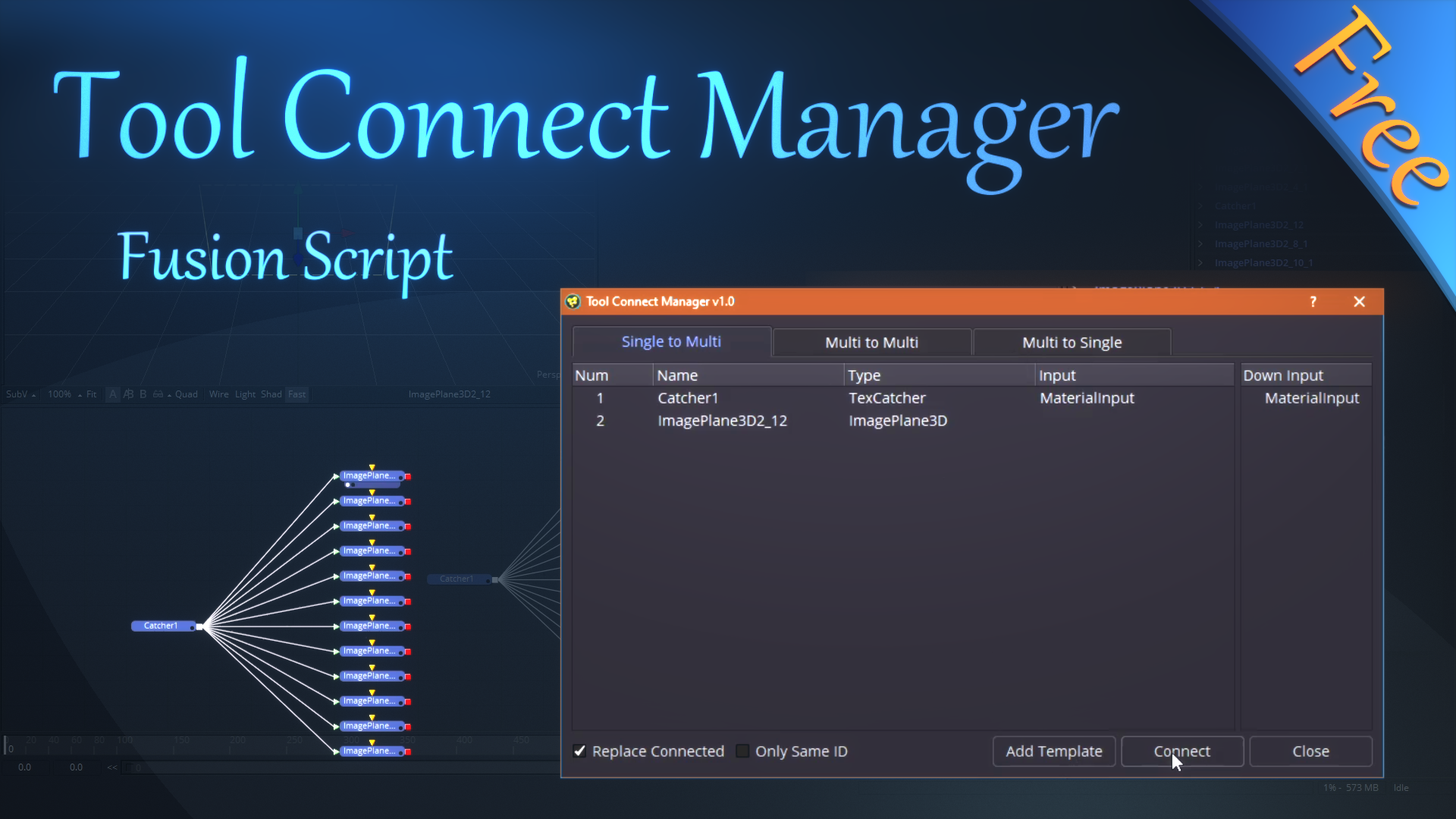Image resolution: width=1456 pixels, height=819 pixels.
Task: Select the A|B split buffer icon
Action: 128,394
